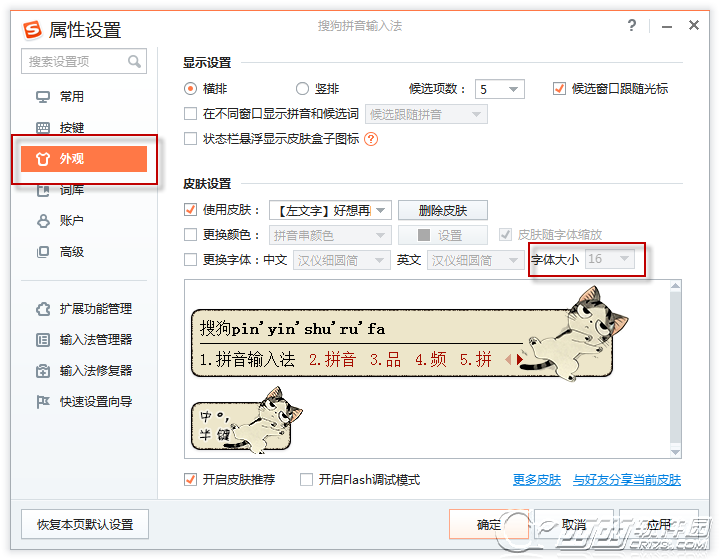Click the 确定 button
Viewport: 720px width, 560px height.
tap(489, 524)
